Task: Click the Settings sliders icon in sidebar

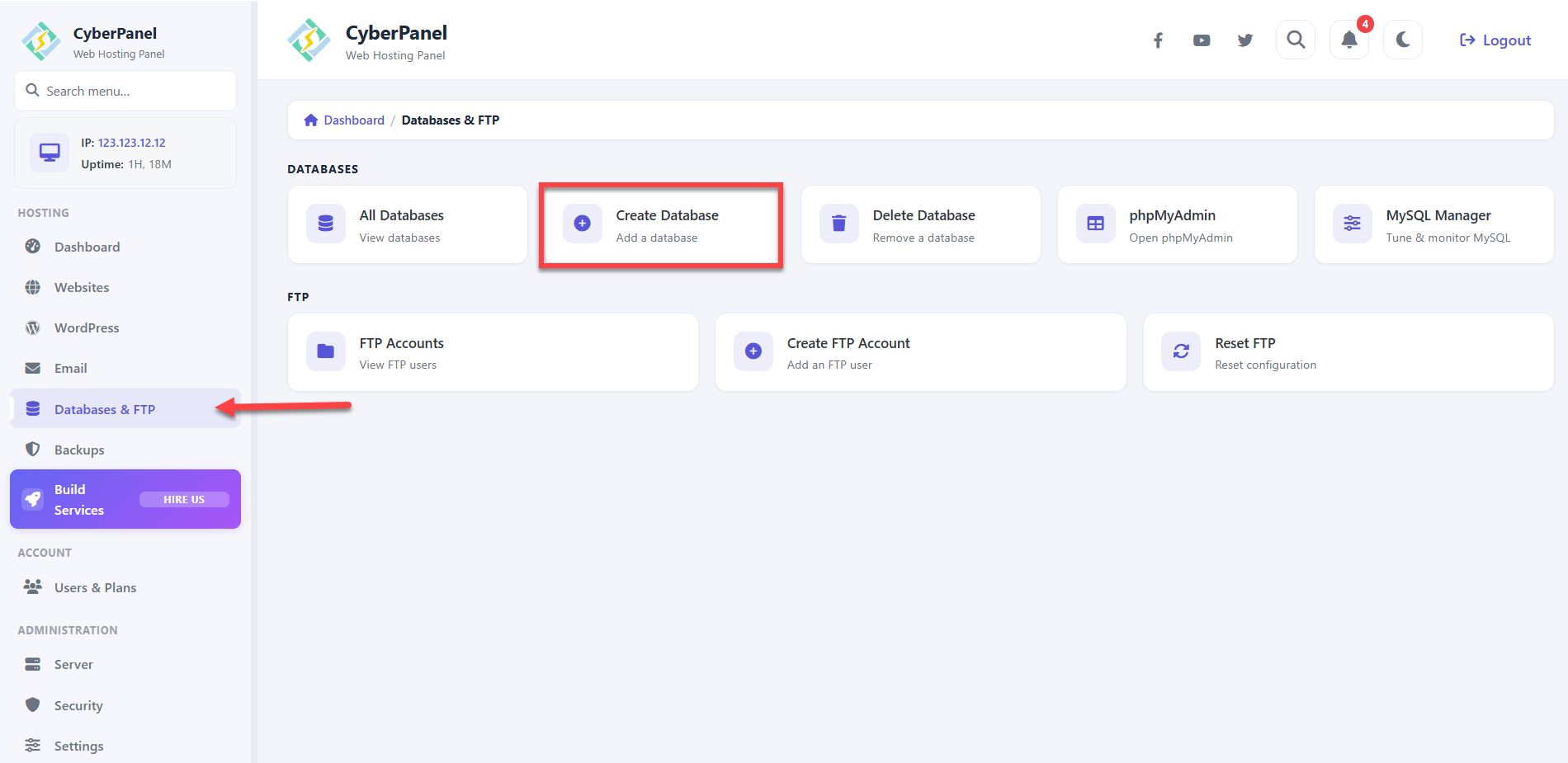Action: [33, 746]
